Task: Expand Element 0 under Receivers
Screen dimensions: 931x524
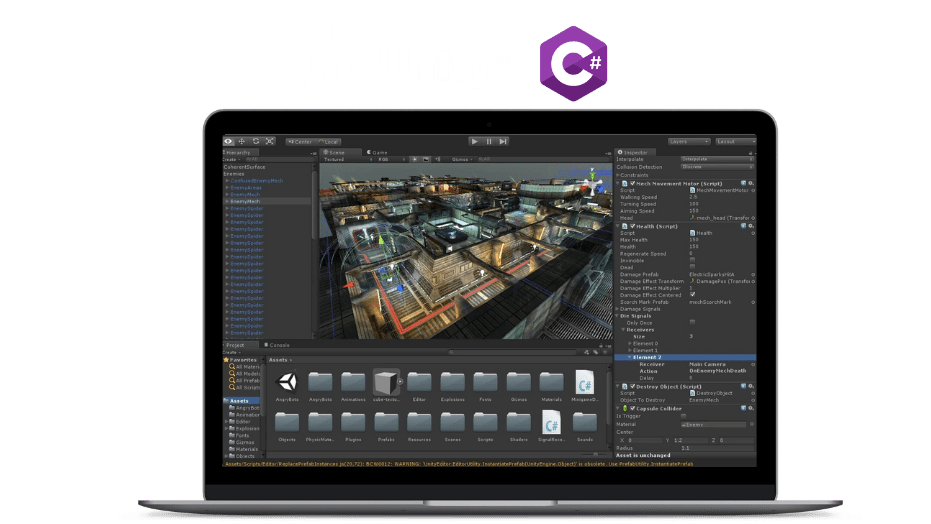Action: pos(630,344)
